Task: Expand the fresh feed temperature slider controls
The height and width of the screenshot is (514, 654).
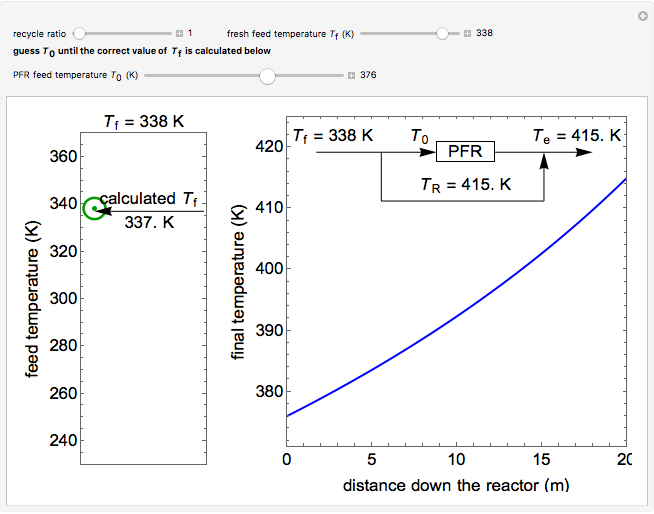Action: point(467,33)
